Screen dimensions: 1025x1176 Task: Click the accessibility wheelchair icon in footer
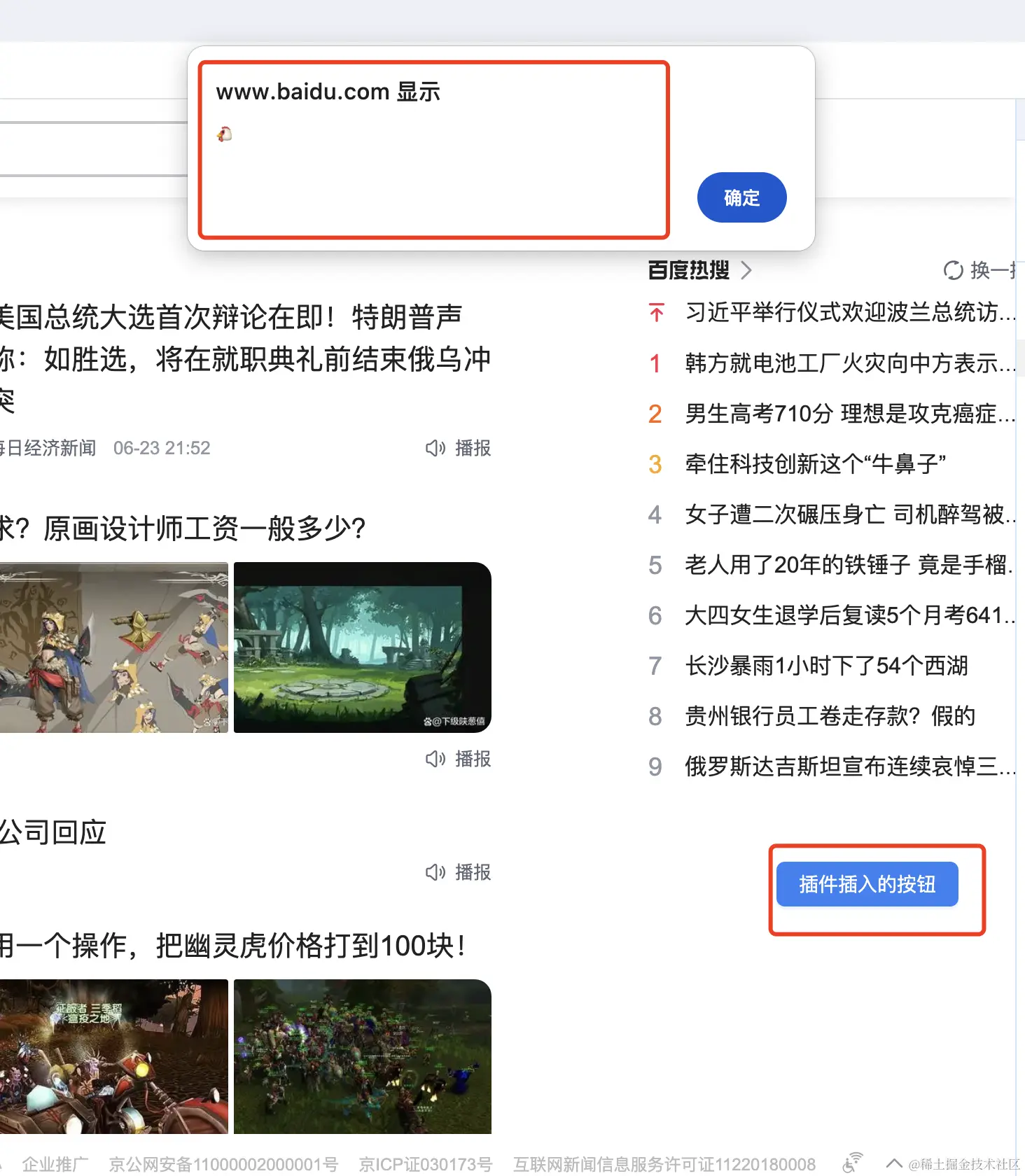852,1162
